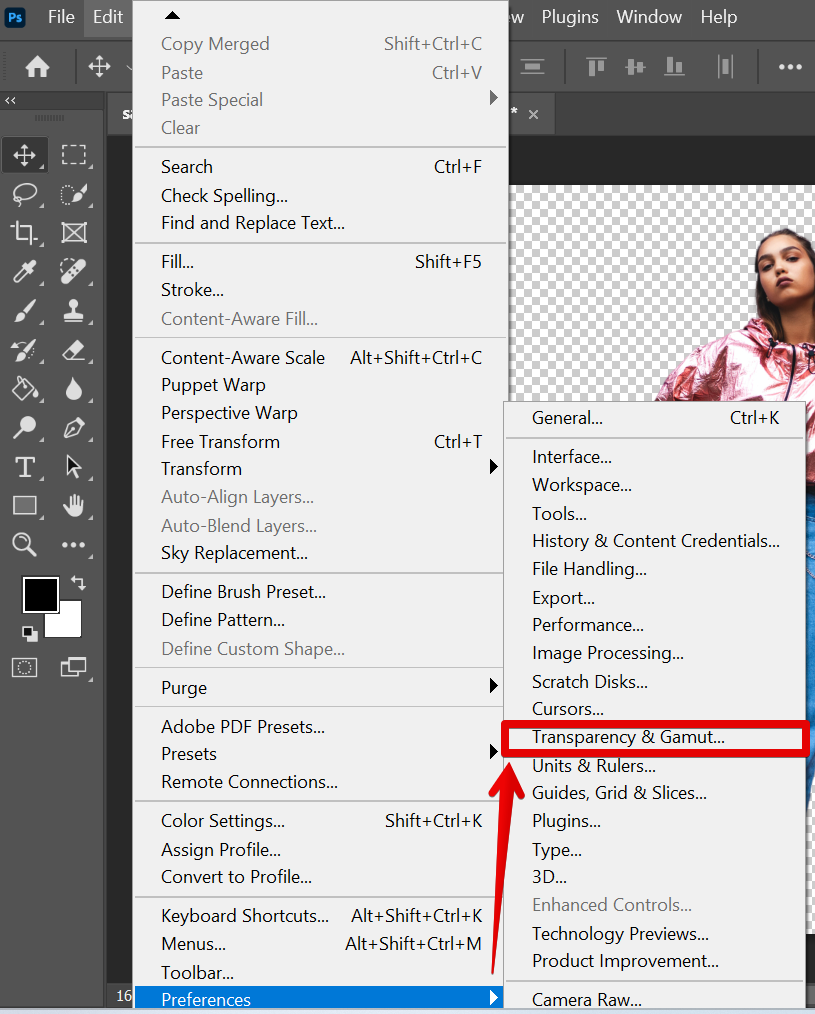Select the Brush tool
This screenshot has width=815, height=1014.
(24, 311)
